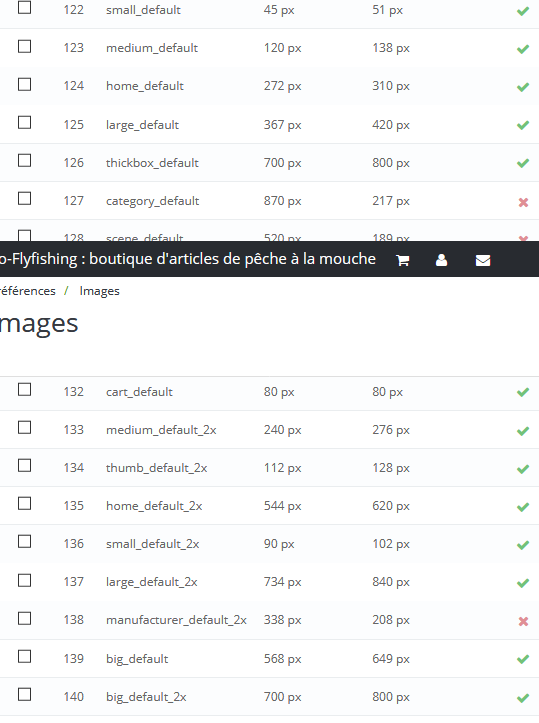Check the box for row 134 thumb_default_2x
The width and height of the screenshot is (539, 723).
pyautogui.click(x=24, y=466)
